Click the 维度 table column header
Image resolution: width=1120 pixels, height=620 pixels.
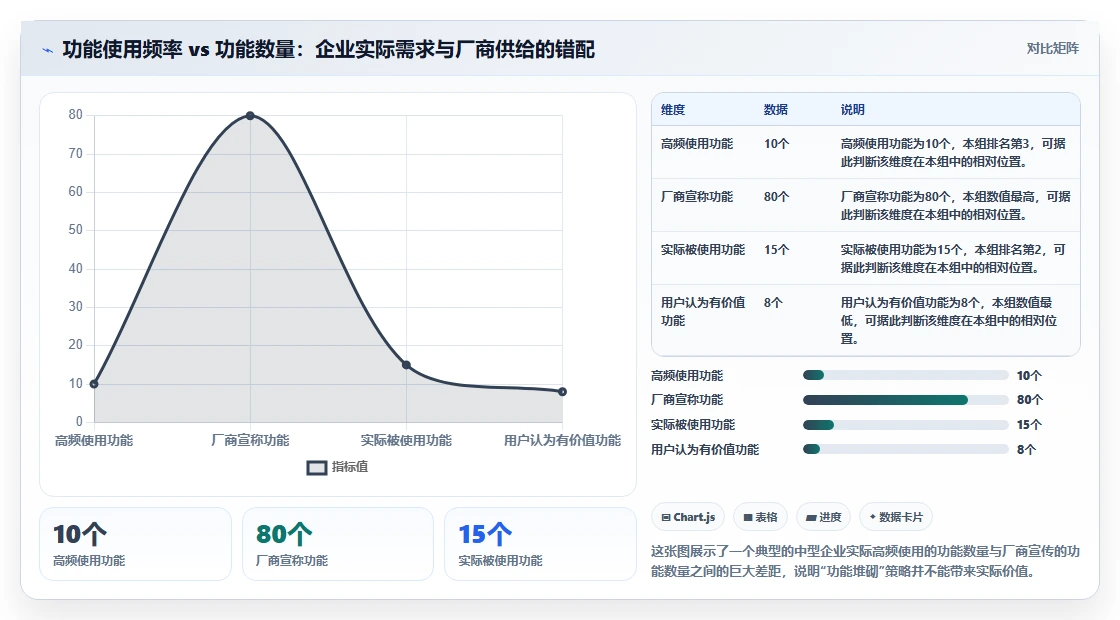pos(673,110)
